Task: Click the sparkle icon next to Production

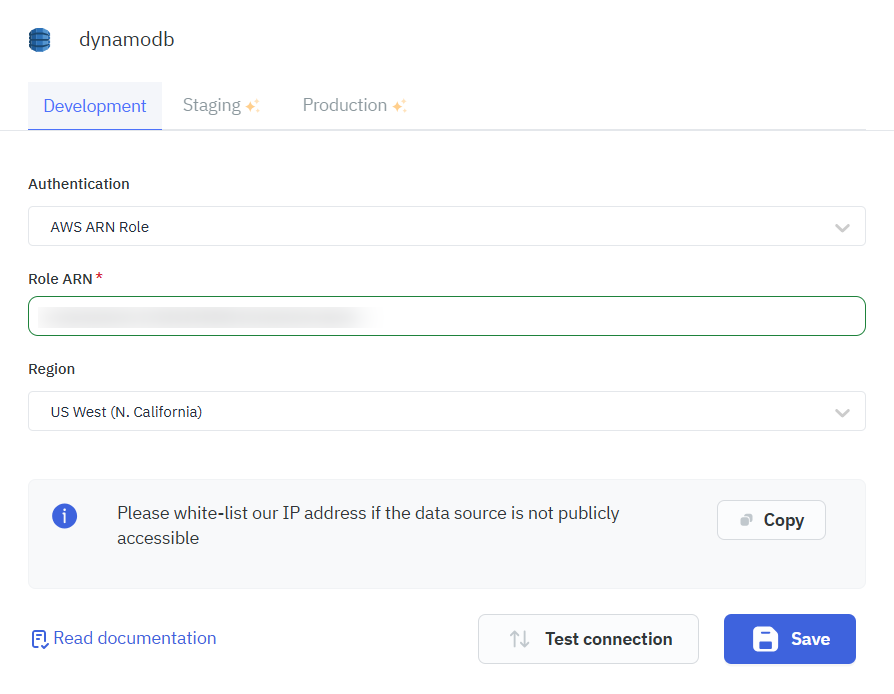Action: 400,105
